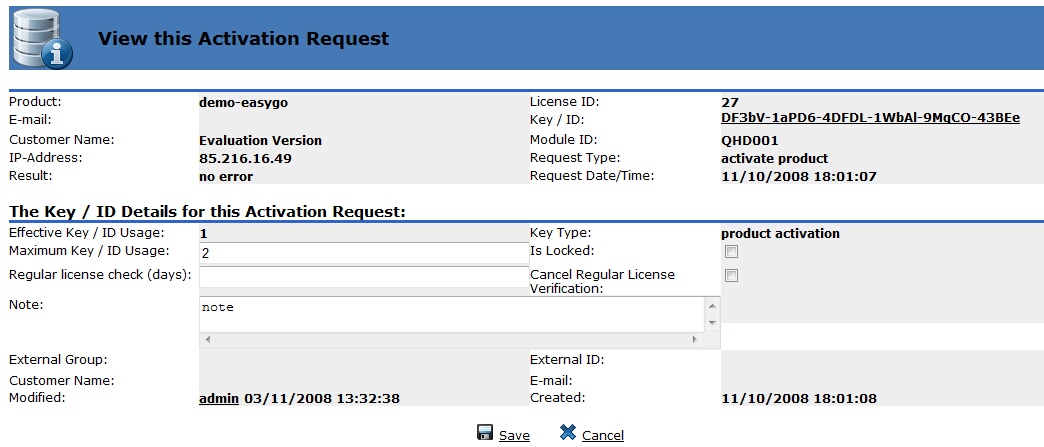
Task: Click the Regular license check days field
Action: click(363, 276)
